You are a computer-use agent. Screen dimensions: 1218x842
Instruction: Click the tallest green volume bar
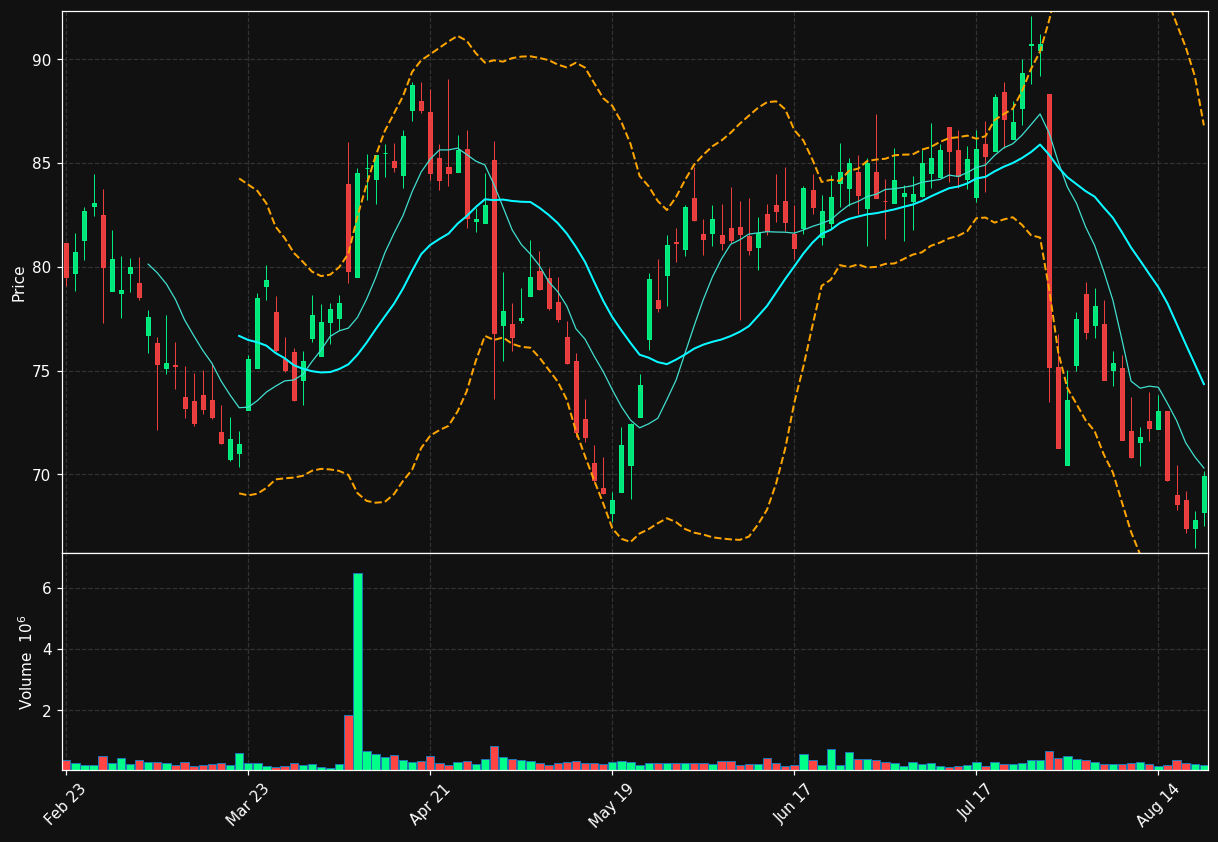tap(358, 671)
